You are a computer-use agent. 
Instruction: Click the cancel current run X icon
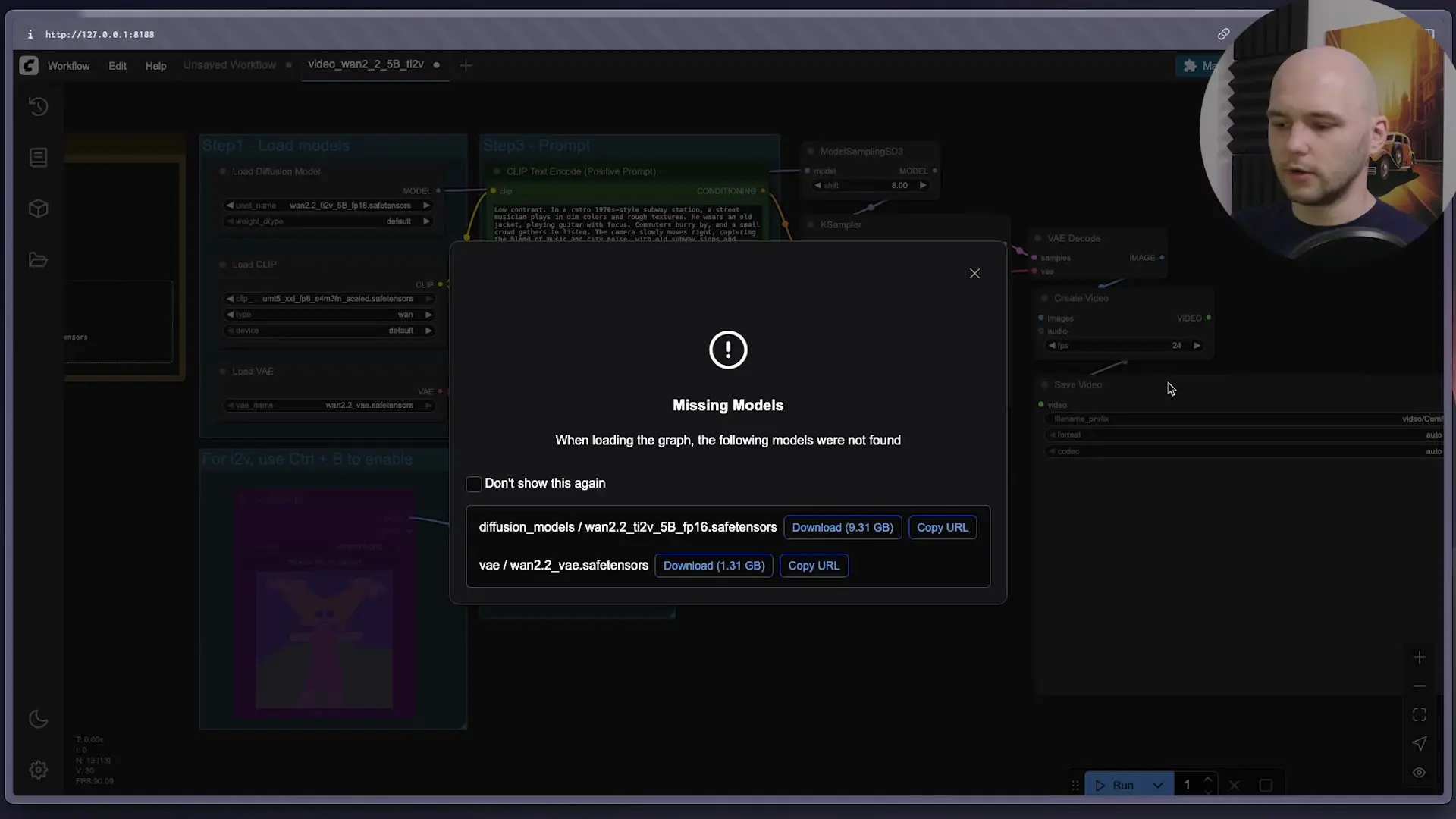pos(1234,786)
